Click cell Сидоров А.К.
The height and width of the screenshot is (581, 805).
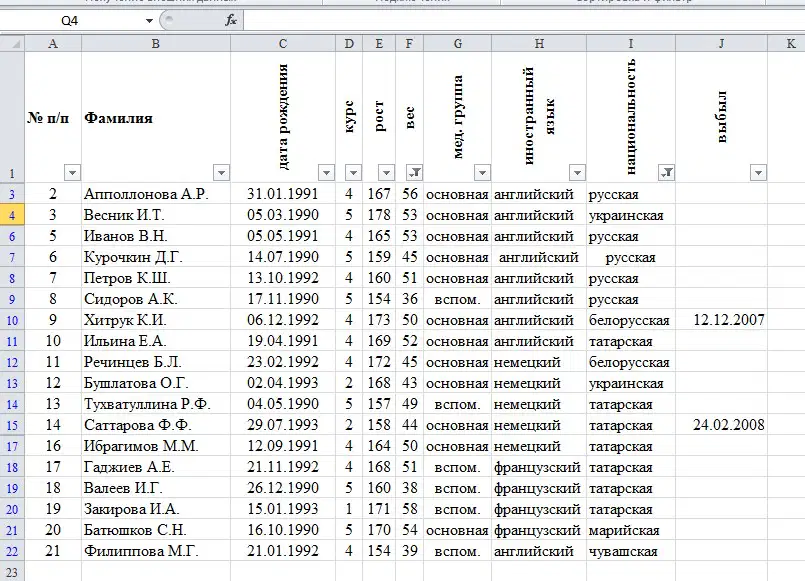(x=156, y=299)
